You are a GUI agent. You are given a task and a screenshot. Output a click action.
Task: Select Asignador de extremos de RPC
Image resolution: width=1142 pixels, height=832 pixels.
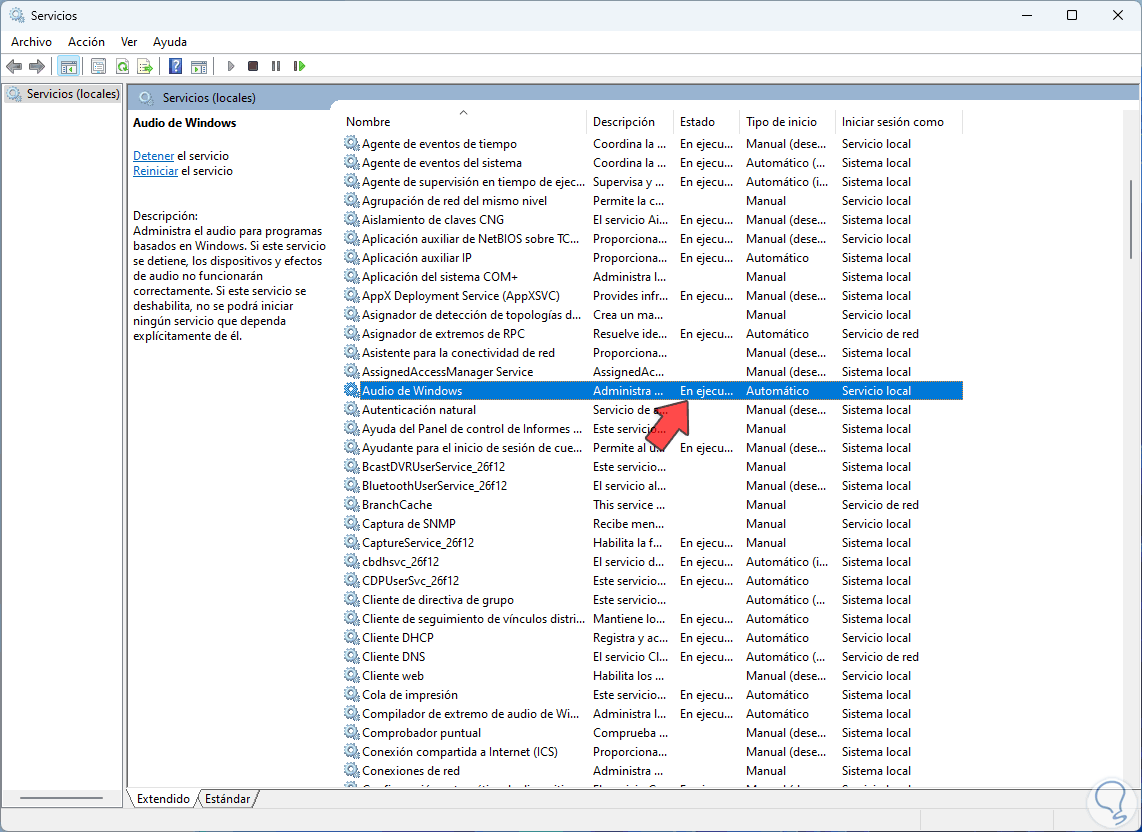click(443, 333)
